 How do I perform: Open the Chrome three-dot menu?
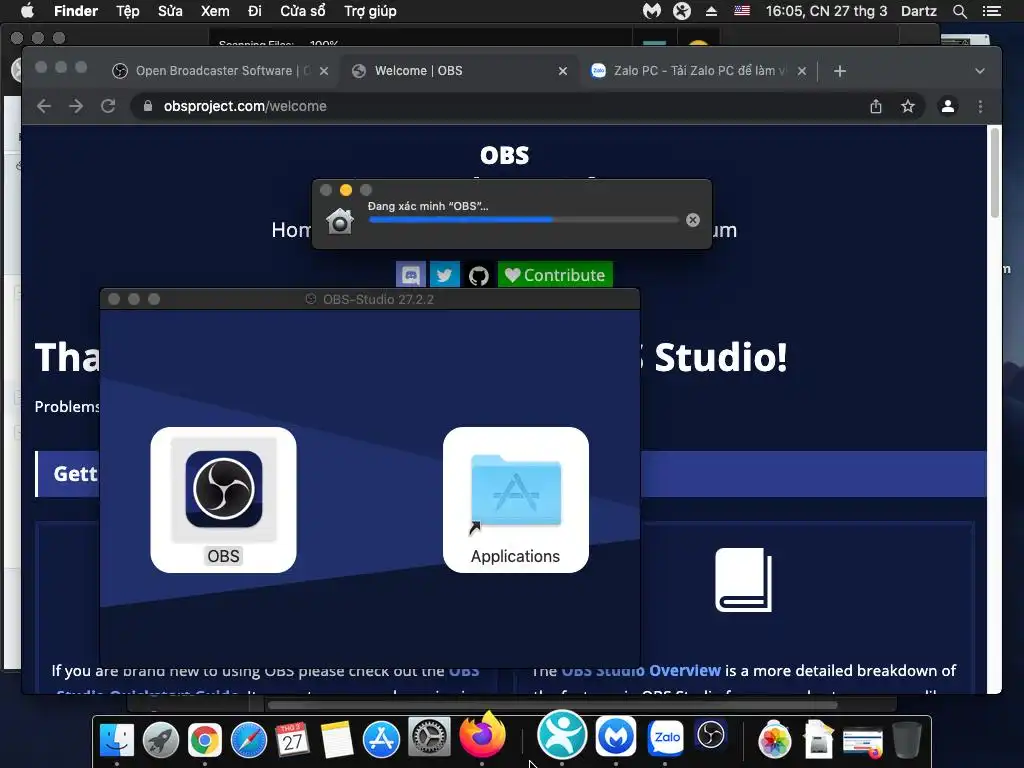(x=980, y=106)
